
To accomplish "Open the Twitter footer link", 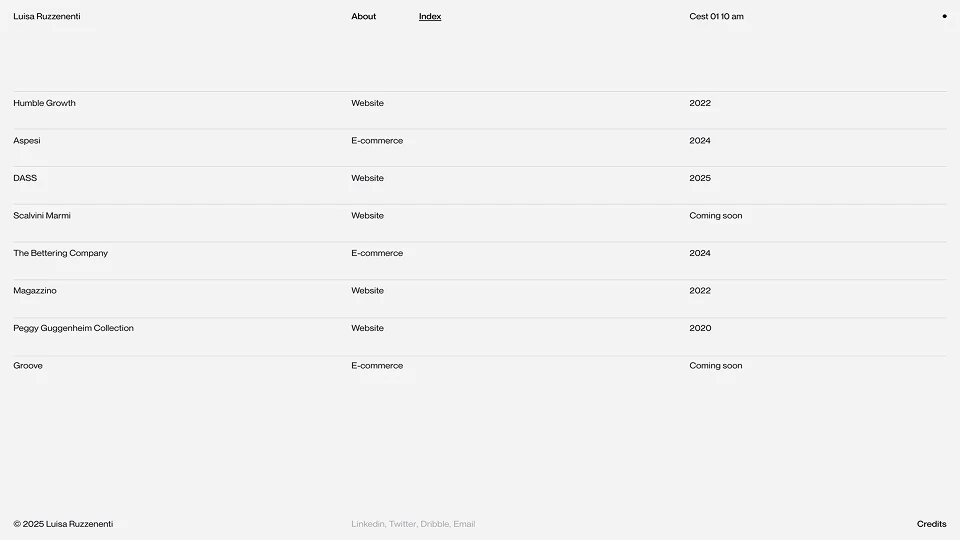I will coord(402,524).
